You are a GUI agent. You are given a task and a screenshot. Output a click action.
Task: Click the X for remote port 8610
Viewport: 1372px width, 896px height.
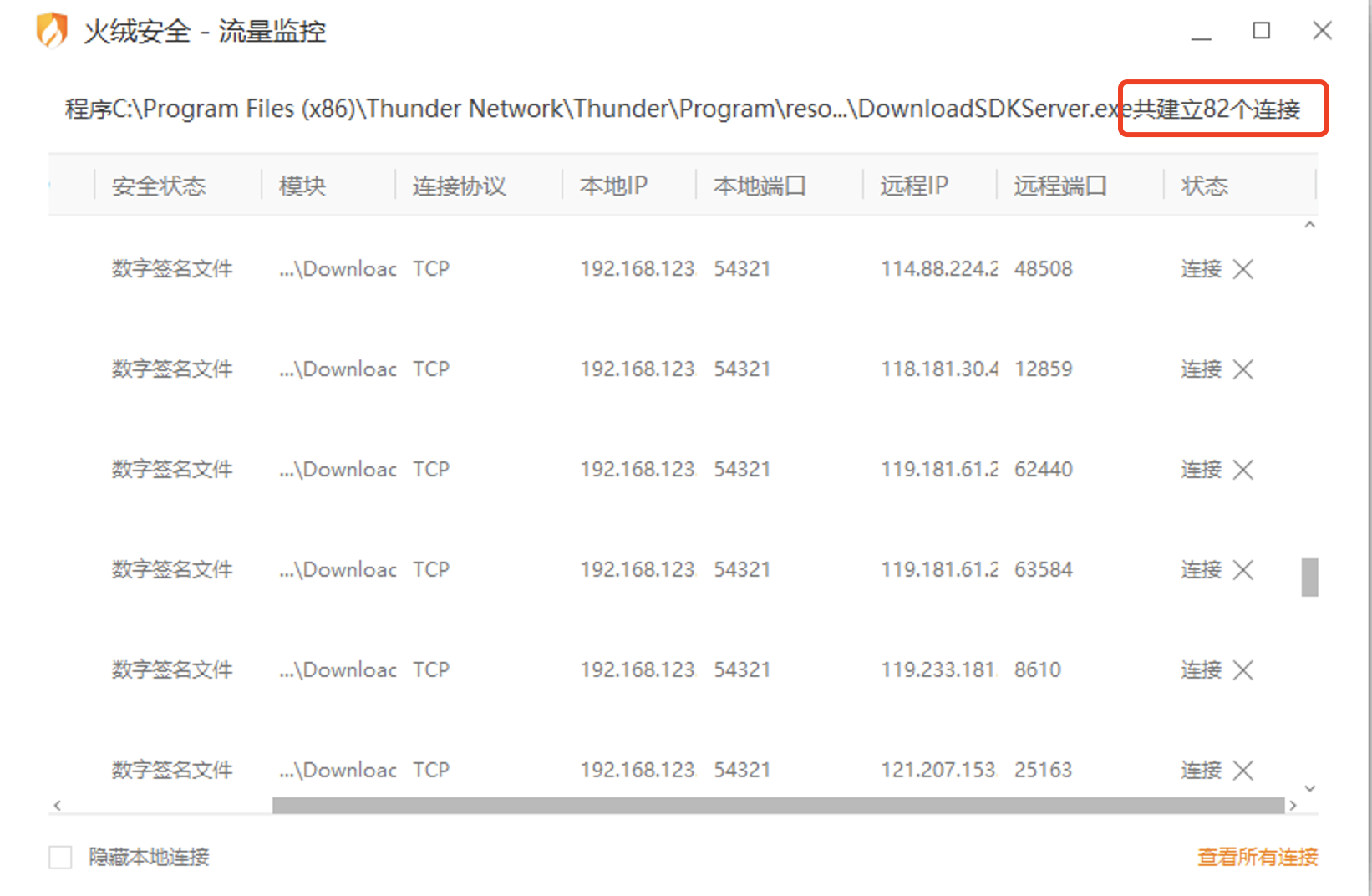[x=1242, y=670]
